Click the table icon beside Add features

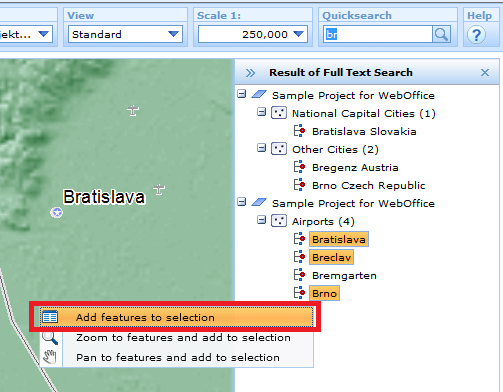point(50,317)
